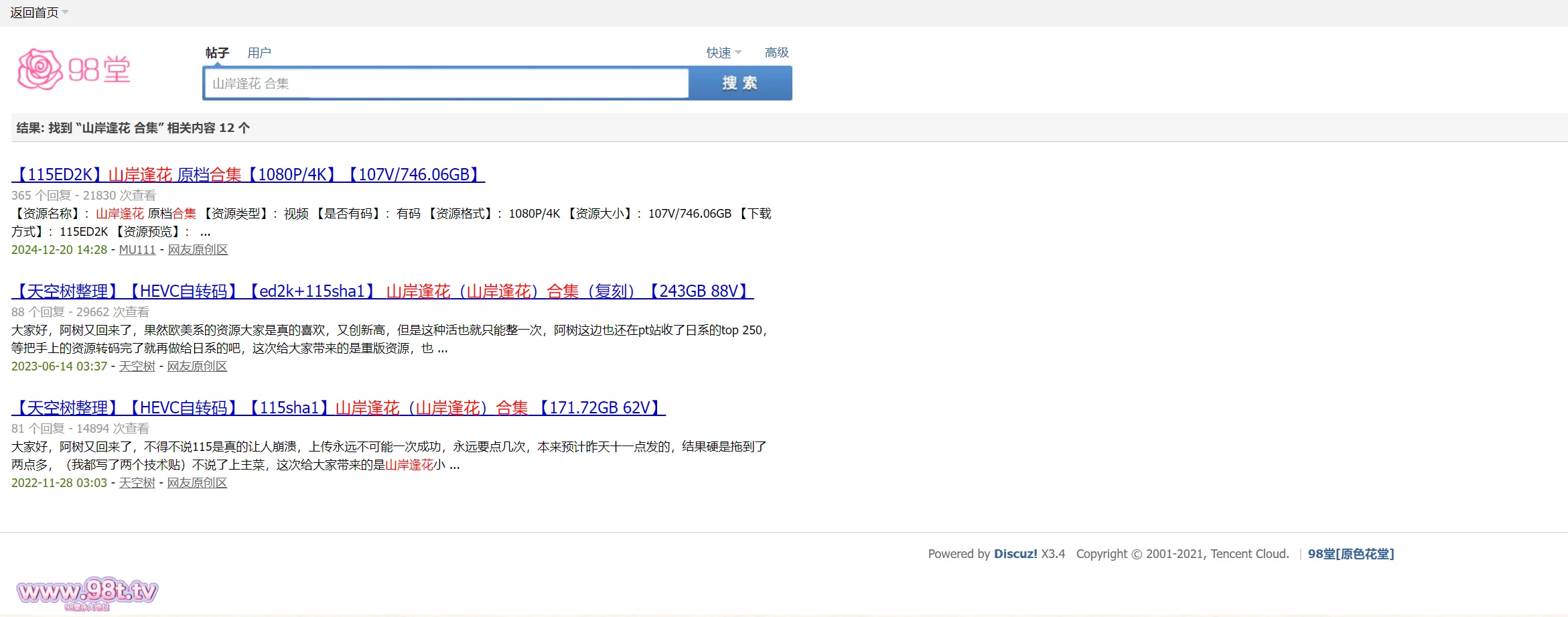Expand the 快速 search mode dropdown

pyautogui.click(x=723, y=52)
